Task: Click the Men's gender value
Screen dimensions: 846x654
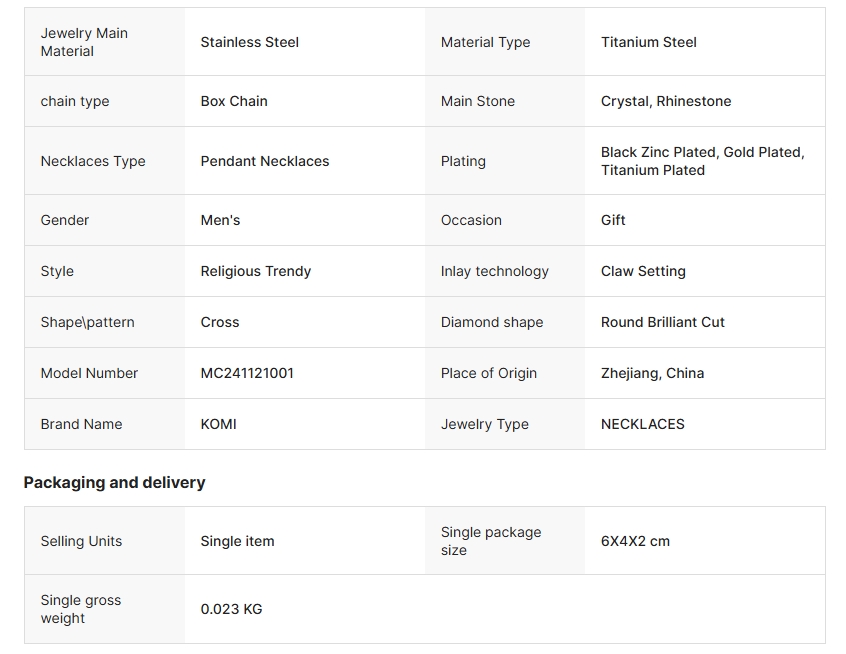Action: 220,220
